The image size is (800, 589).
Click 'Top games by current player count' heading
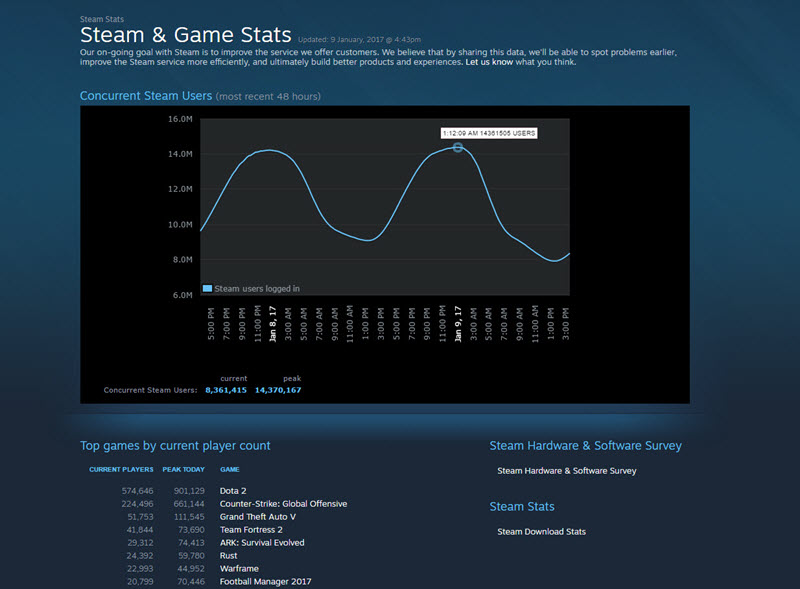click(x=175, y=446)
